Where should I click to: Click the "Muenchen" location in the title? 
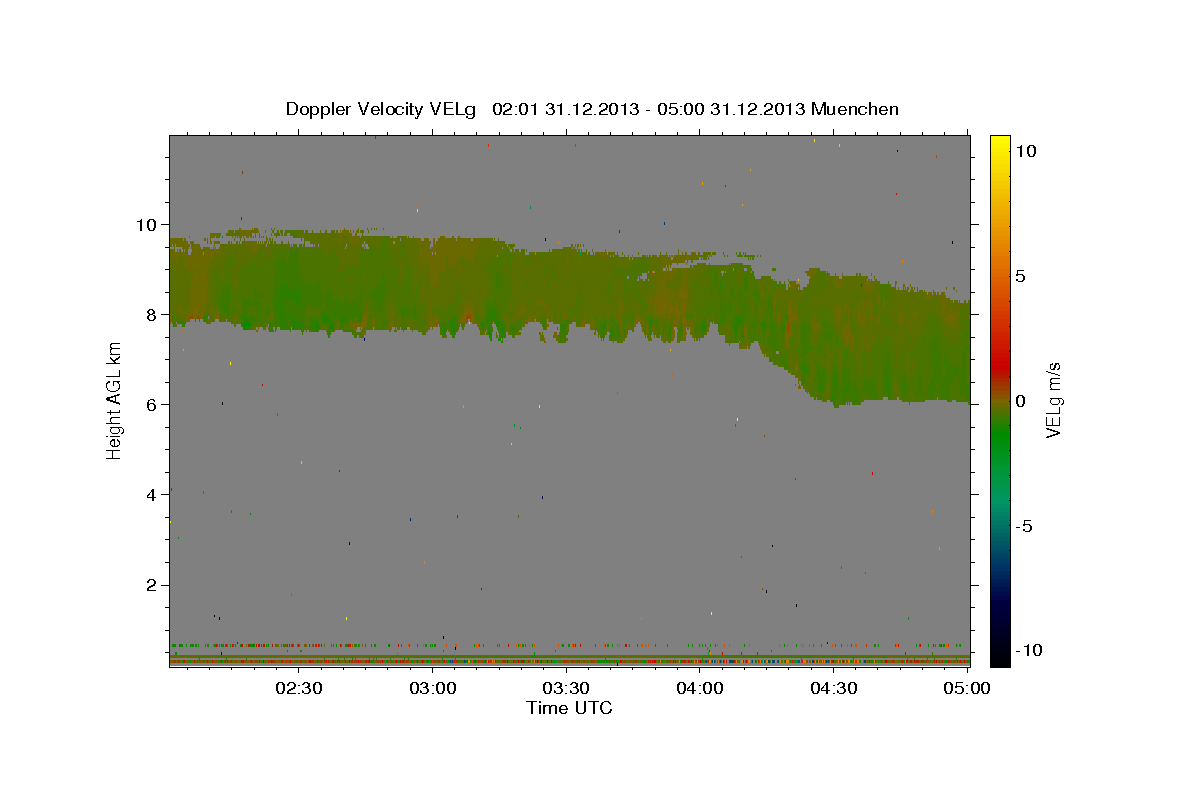pos(855,109)
